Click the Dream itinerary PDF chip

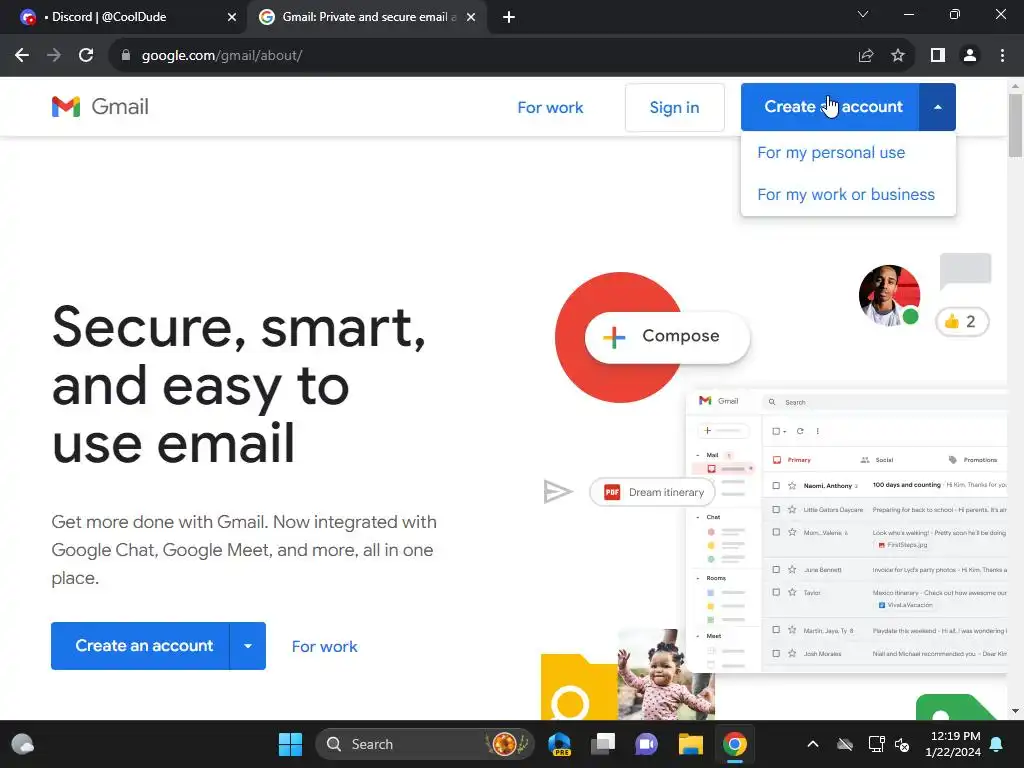pyautogui.click(x=652, y=492)
